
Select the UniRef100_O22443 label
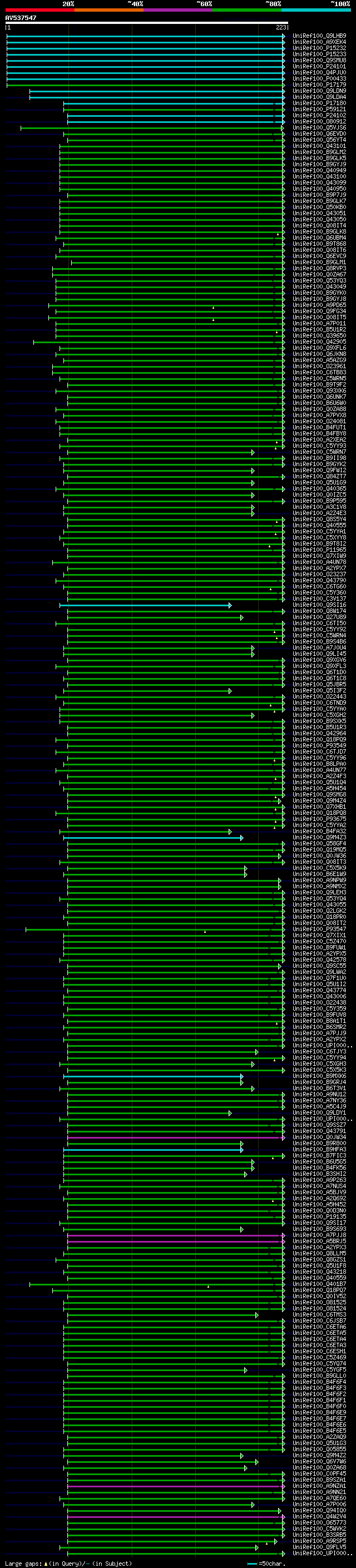tap(319, 697)
